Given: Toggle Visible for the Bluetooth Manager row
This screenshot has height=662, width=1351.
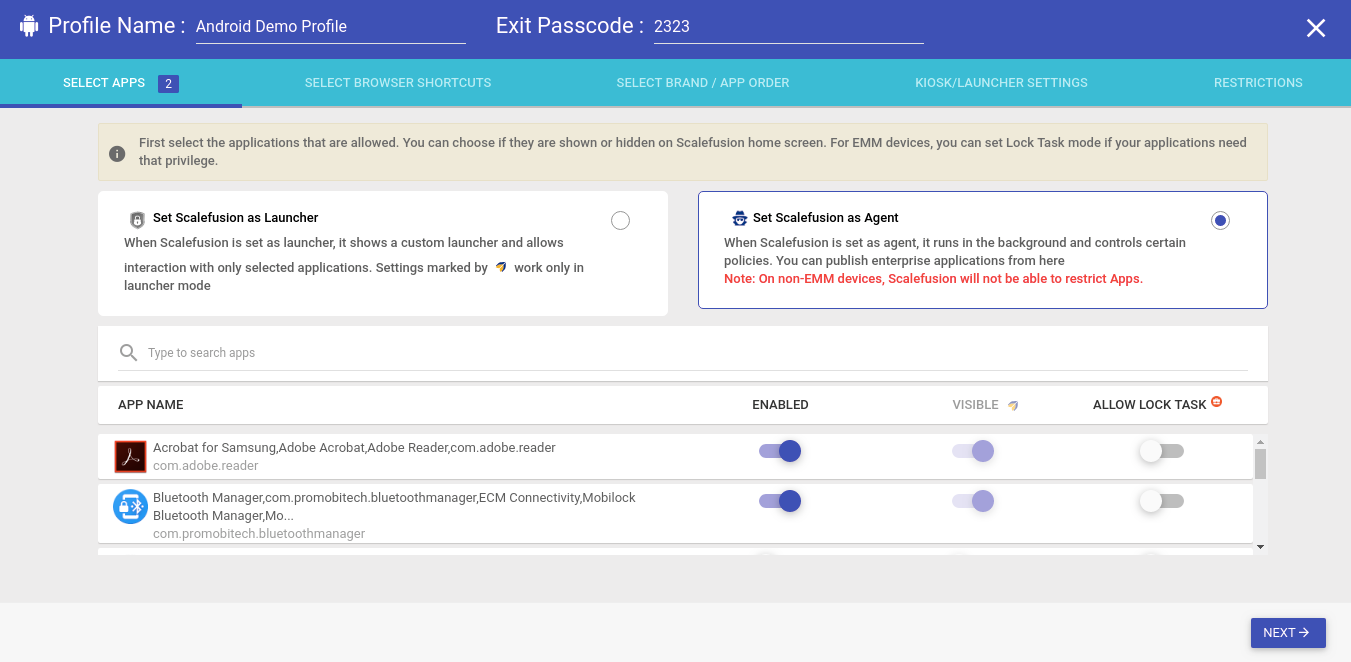Looking at the screenshot, I should pyautogui.click(x=973, y=501).
